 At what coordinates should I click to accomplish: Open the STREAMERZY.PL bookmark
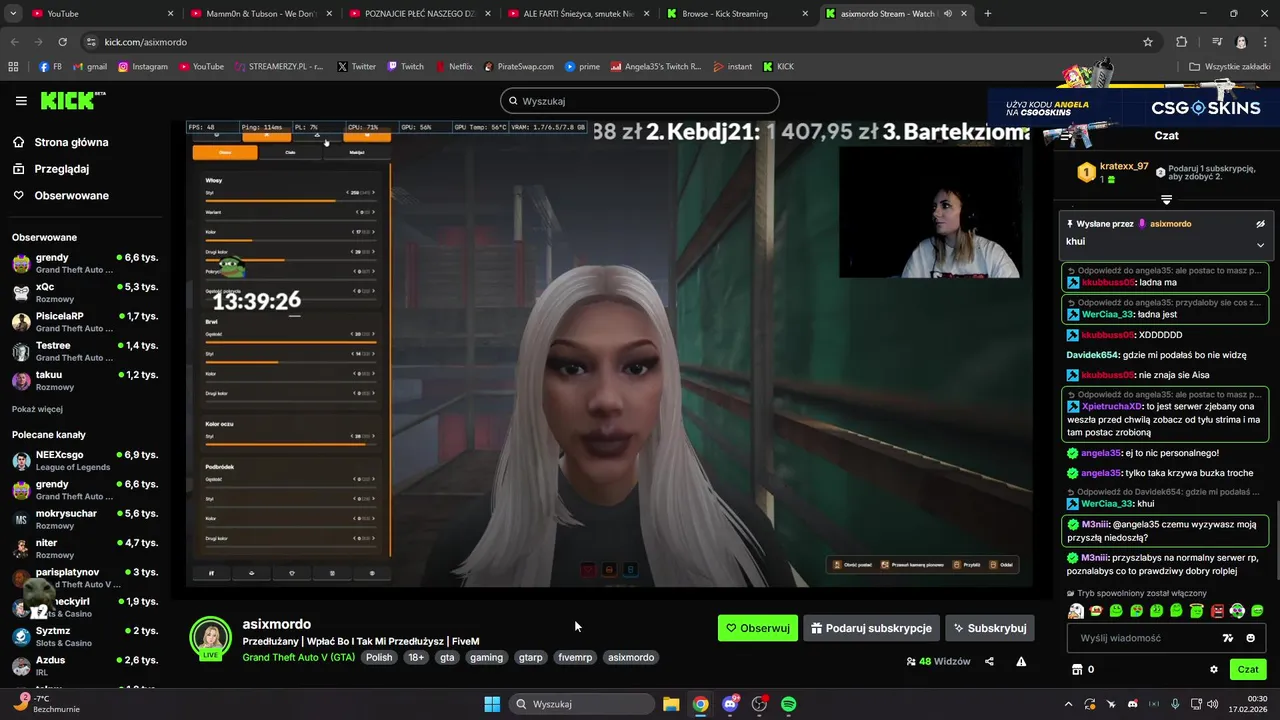[x=279, y=67]
